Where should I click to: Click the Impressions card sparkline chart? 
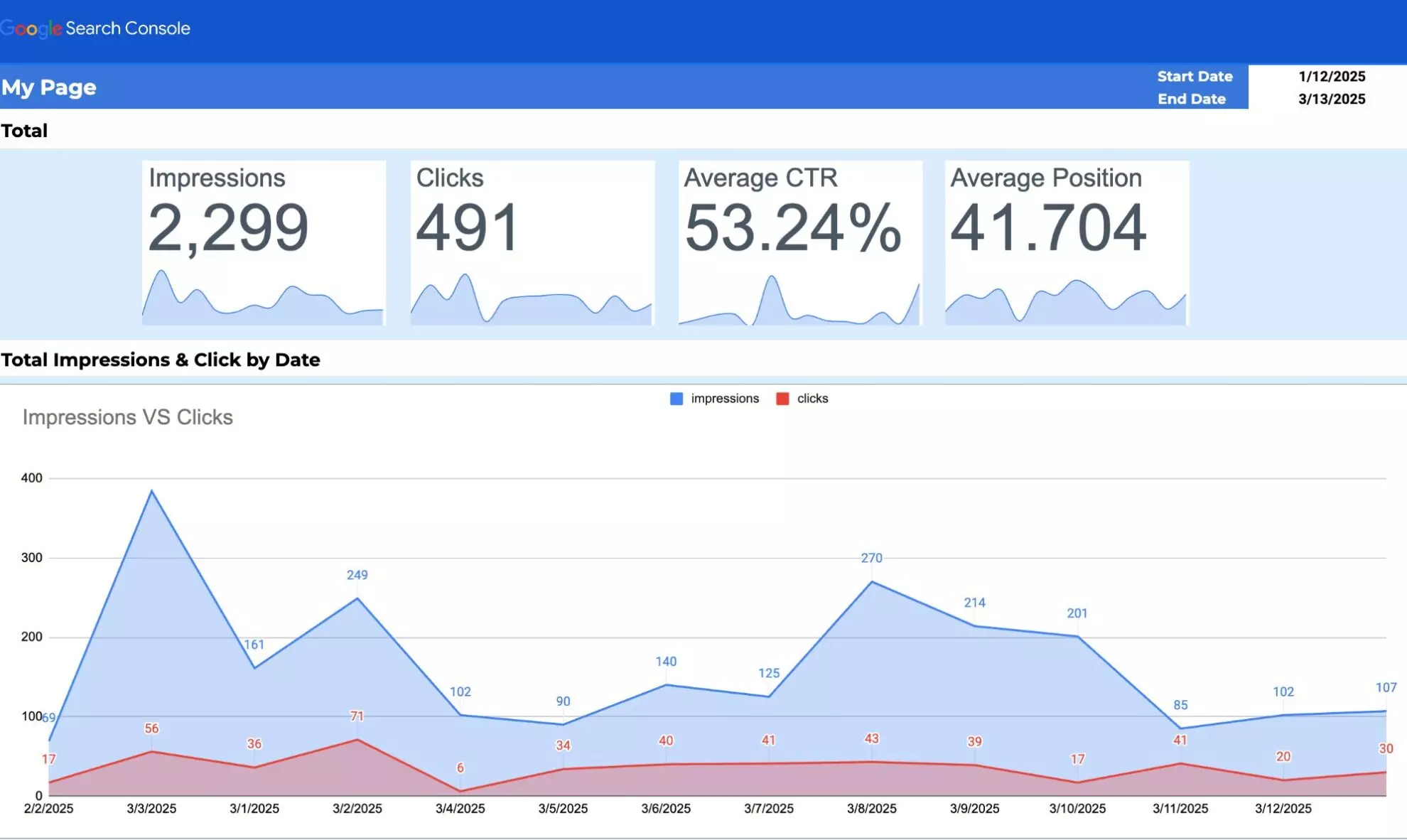point(263,298)
